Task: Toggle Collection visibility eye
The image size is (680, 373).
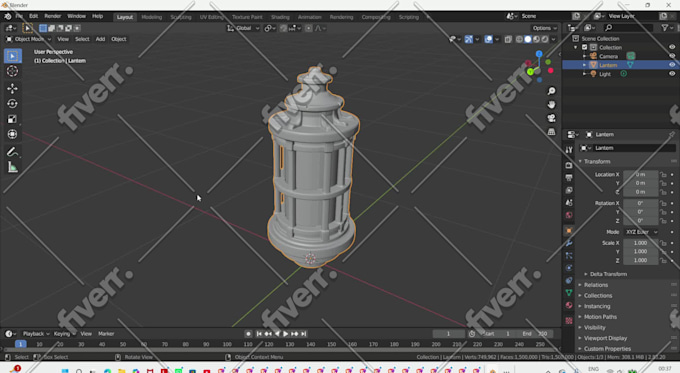Action: [672, 47]
